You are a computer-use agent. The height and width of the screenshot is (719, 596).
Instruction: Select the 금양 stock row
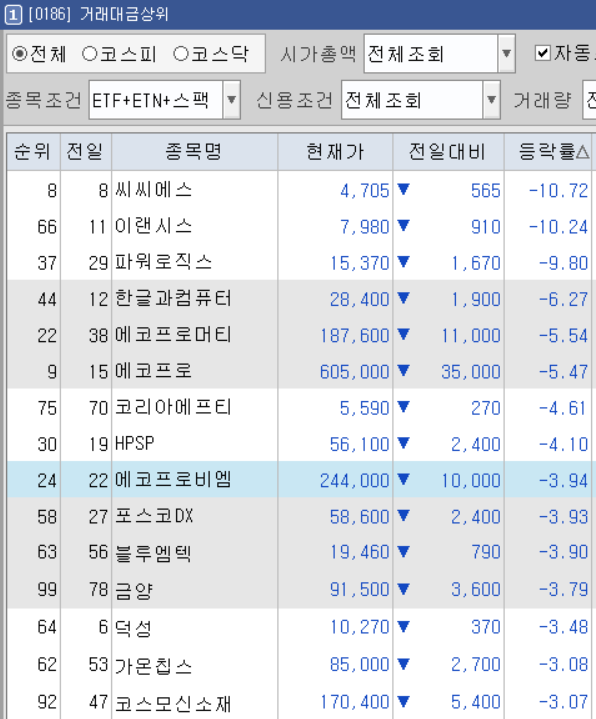click(x=299, y=589)
